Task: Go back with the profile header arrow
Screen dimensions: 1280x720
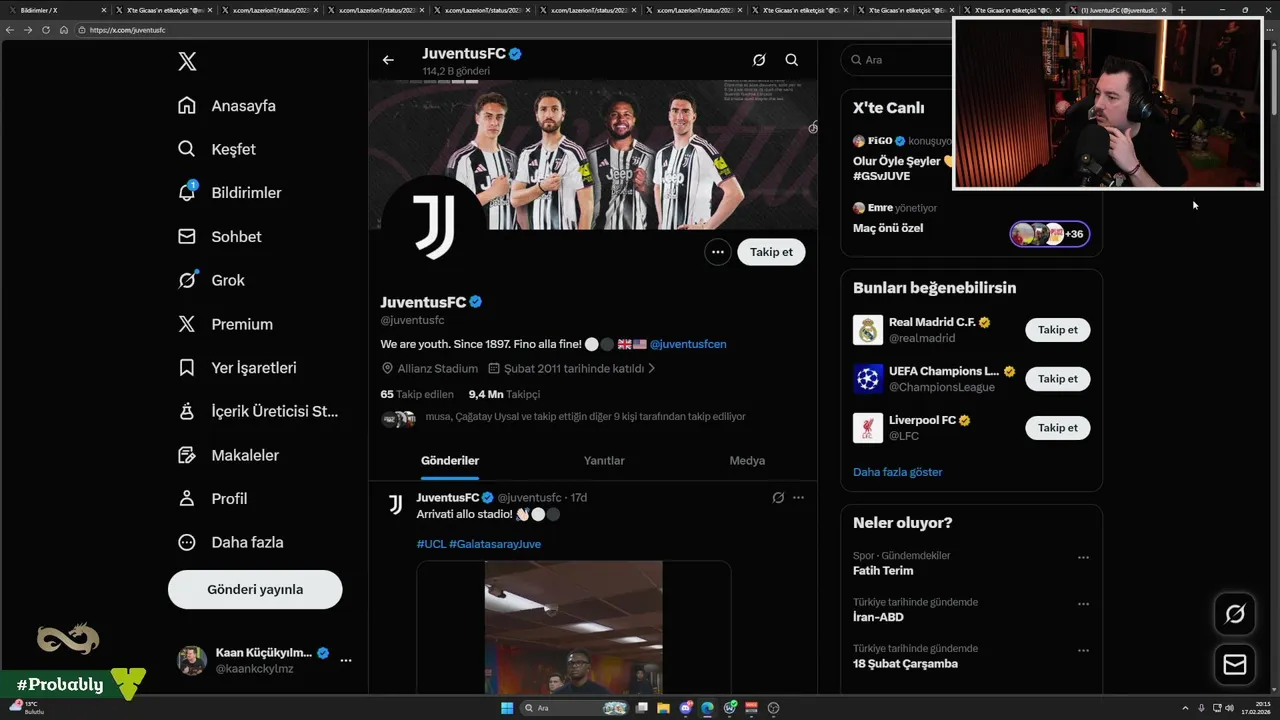Action: [x=388, y=60]
